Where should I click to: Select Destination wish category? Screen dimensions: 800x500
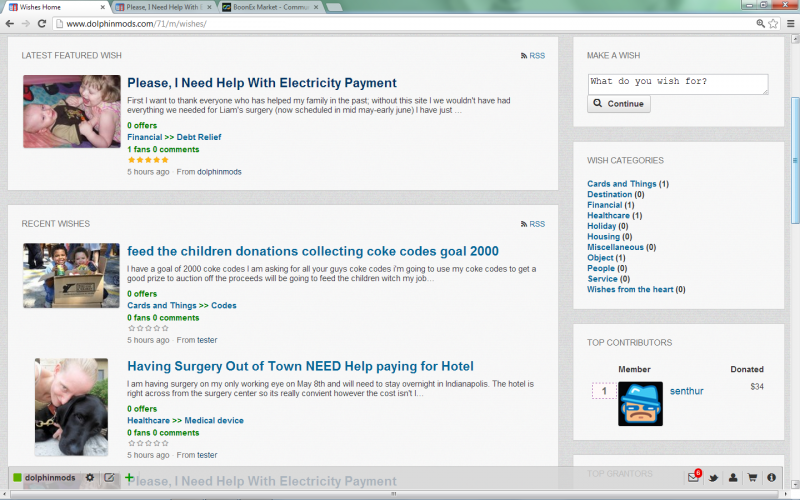(609, 194)
